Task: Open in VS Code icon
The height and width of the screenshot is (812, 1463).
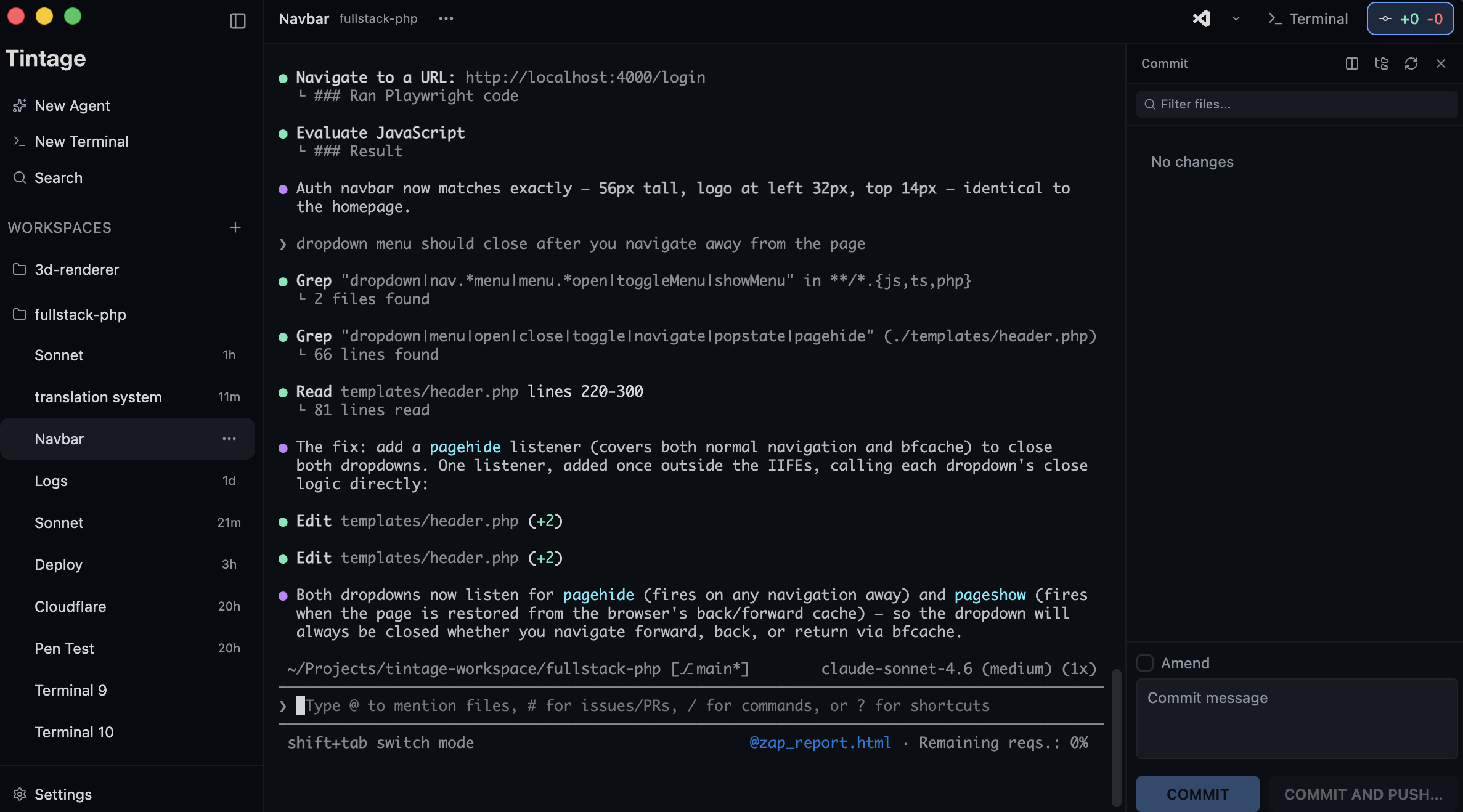Action: click(x=1202, y=18)
